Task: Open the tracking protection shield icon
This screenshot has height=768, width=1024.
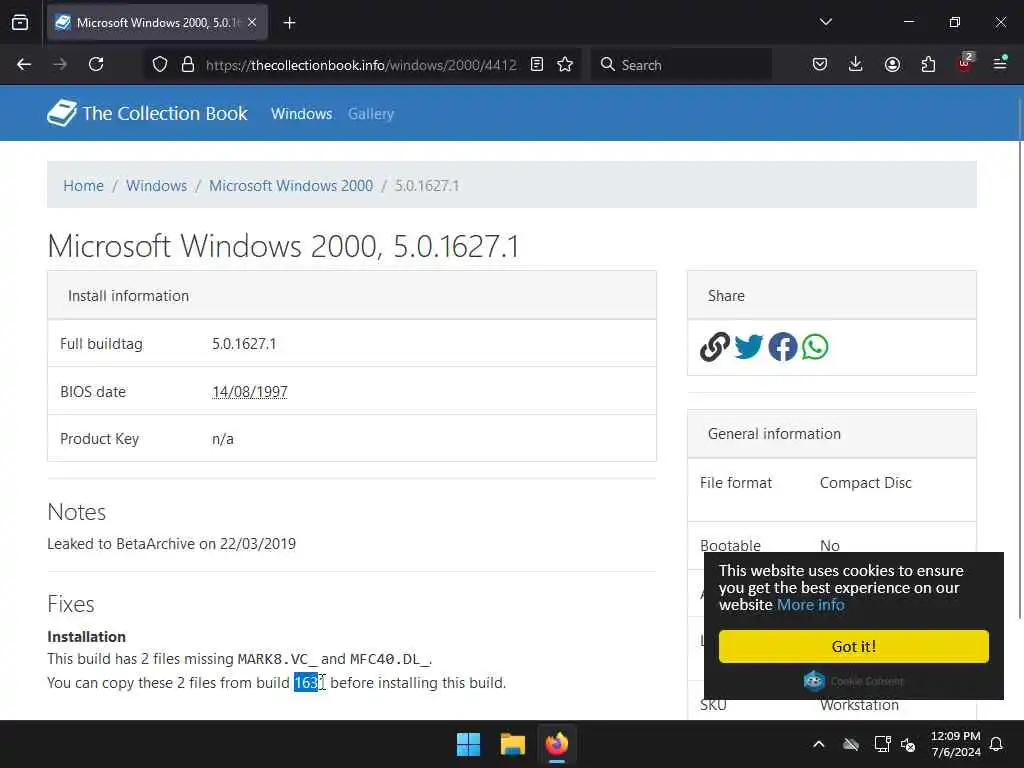Action: (160, 64)
